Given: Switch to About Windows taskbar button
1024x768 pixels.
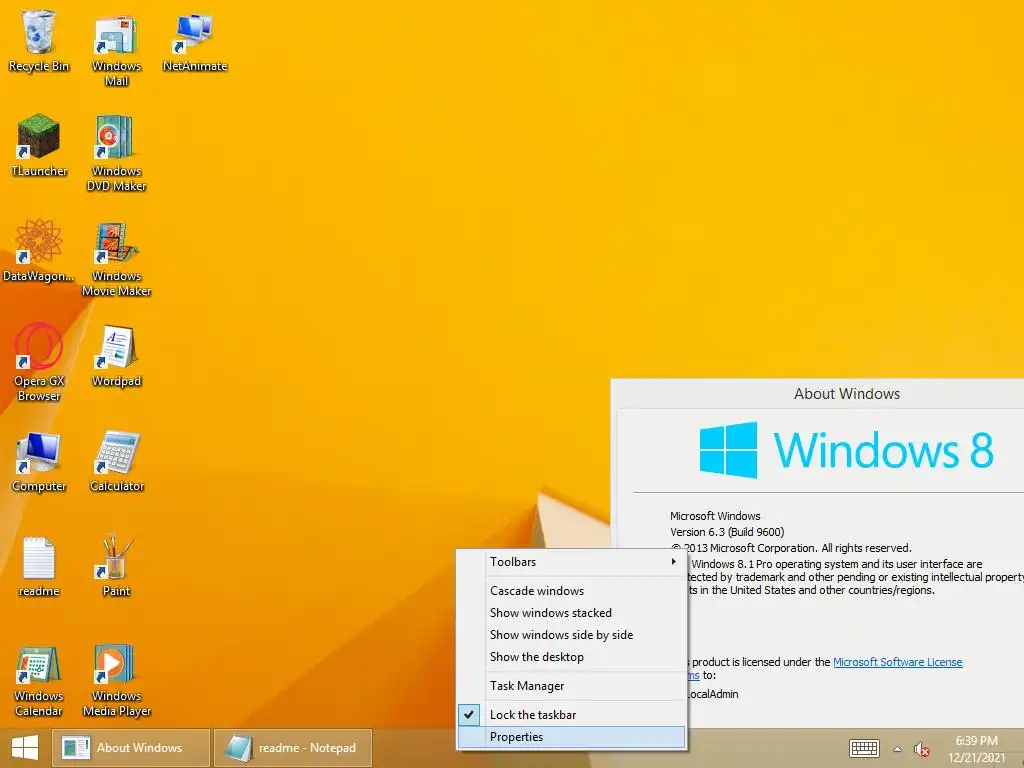Looking at the screenshot, I should point(131,748).
